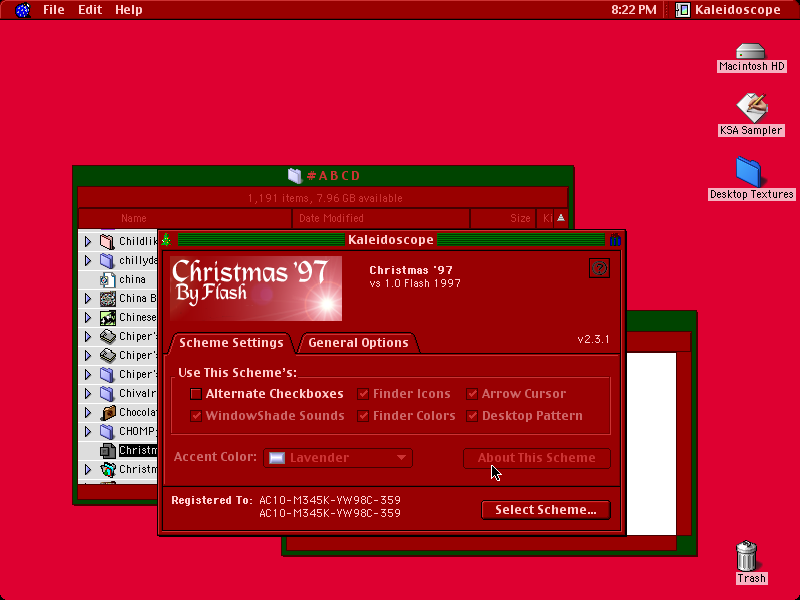Open the File menu
Viewport: 800px width, 600px height.
pyautogui.click(x=54, y=10)
